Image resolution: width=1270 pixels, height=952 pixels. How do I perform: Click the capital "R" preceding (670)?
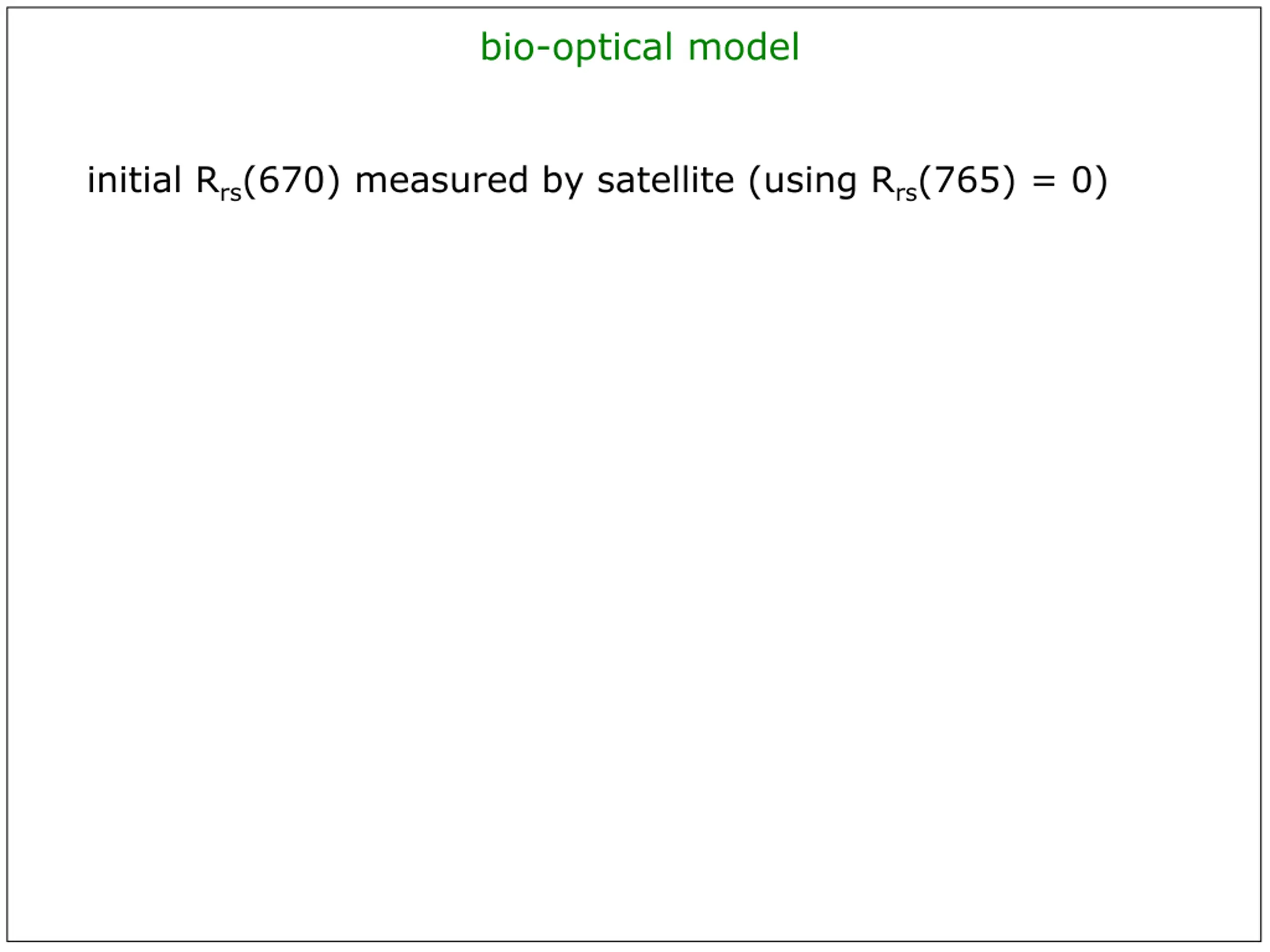pyautogui.click(x=208, y=180)
